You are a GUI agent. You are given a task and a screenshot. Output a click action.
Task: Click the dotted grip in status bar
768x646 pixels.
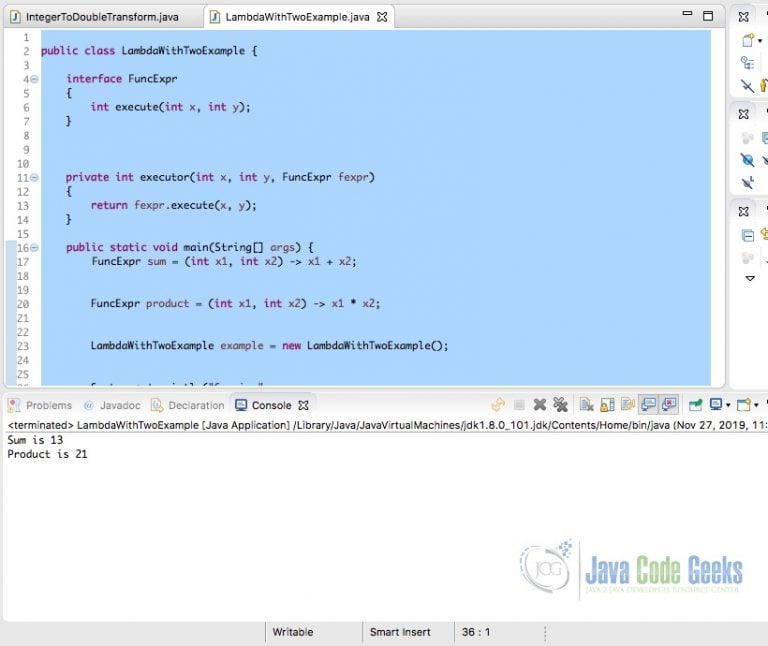[545, 633]
